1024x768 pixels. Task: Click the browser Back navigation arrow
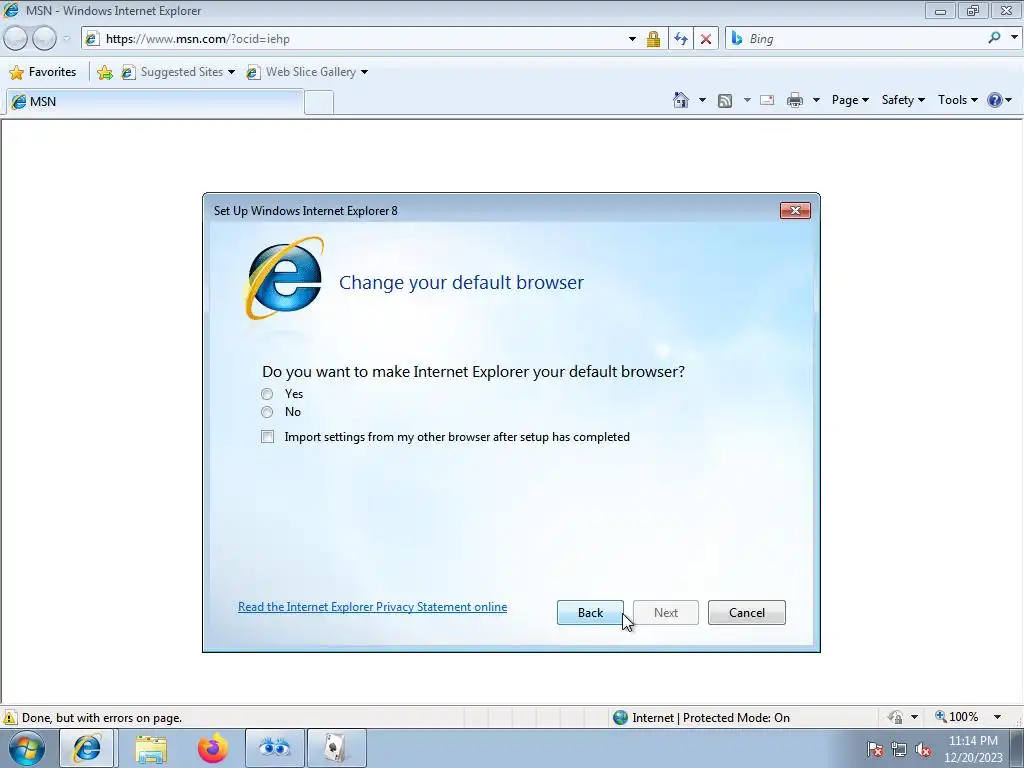pyautogui.click(x=16, y=39)
